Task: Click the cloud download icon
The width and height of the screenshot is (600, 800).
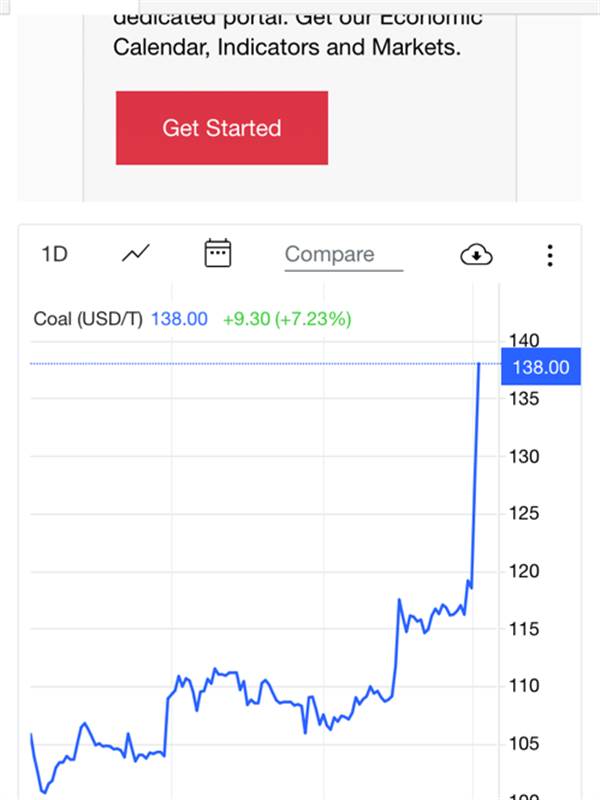Action: pyautogui.click(x=476, y=255)
